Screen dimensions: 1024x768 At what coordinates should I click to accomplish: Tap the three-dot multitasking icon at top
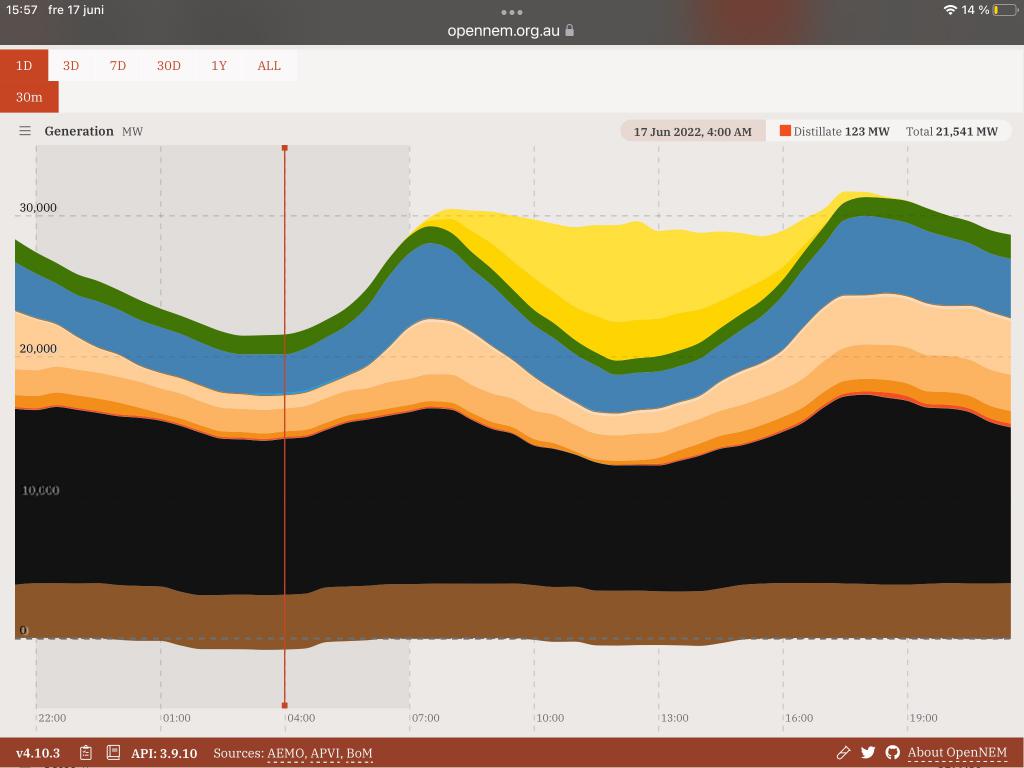click(511, 12)
